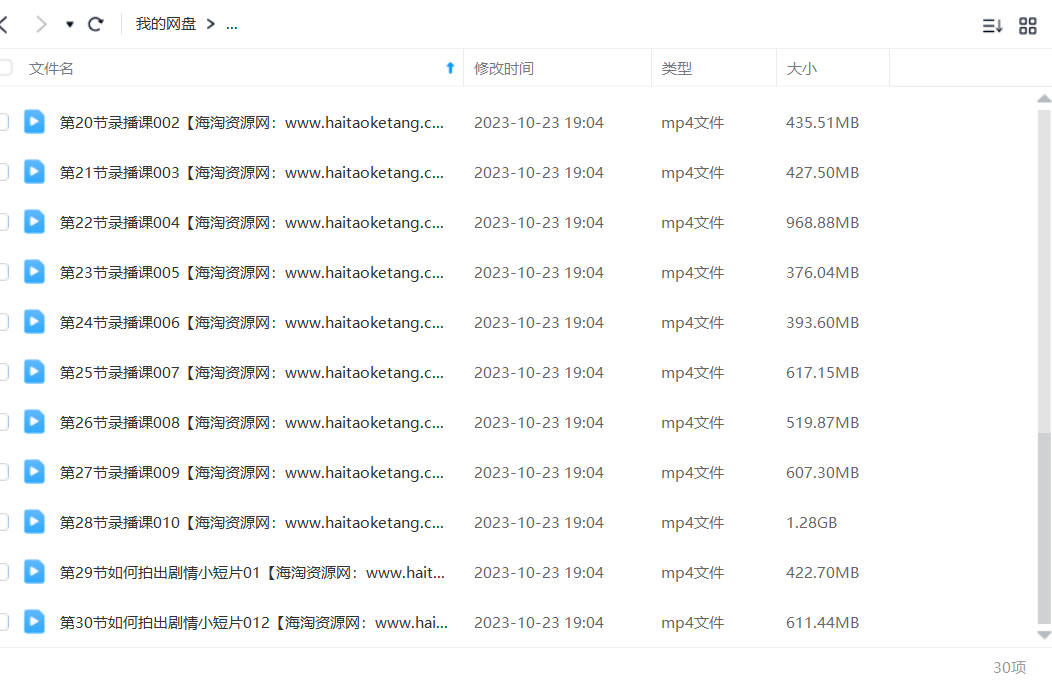The height and width of the screenshot is (681, 1052).
Task: Click the 435.51MB size cell
Action: pos(823,123)
